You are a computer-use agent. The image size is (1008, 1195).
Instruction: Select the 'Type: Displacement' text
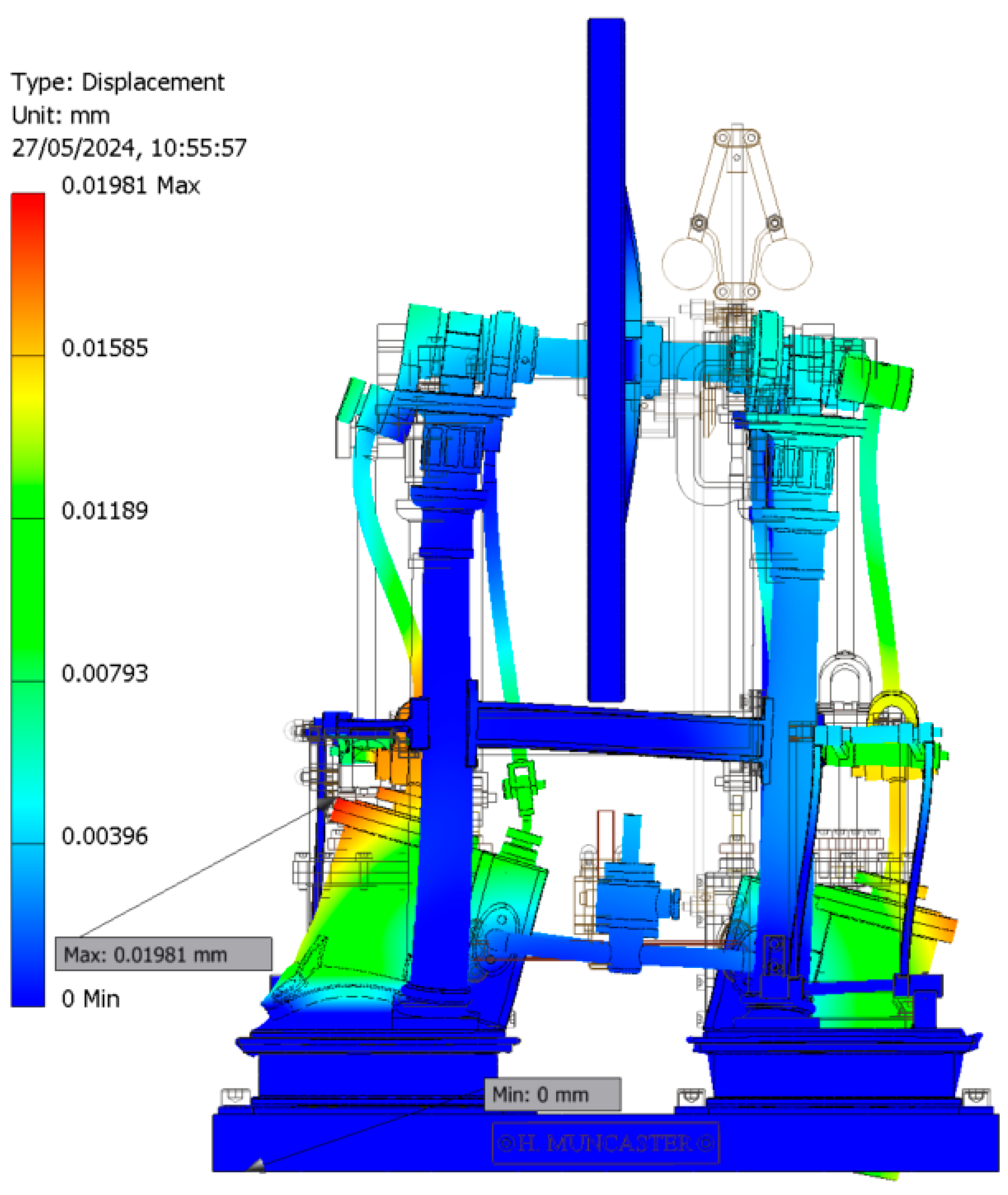[x=118, y=82]
